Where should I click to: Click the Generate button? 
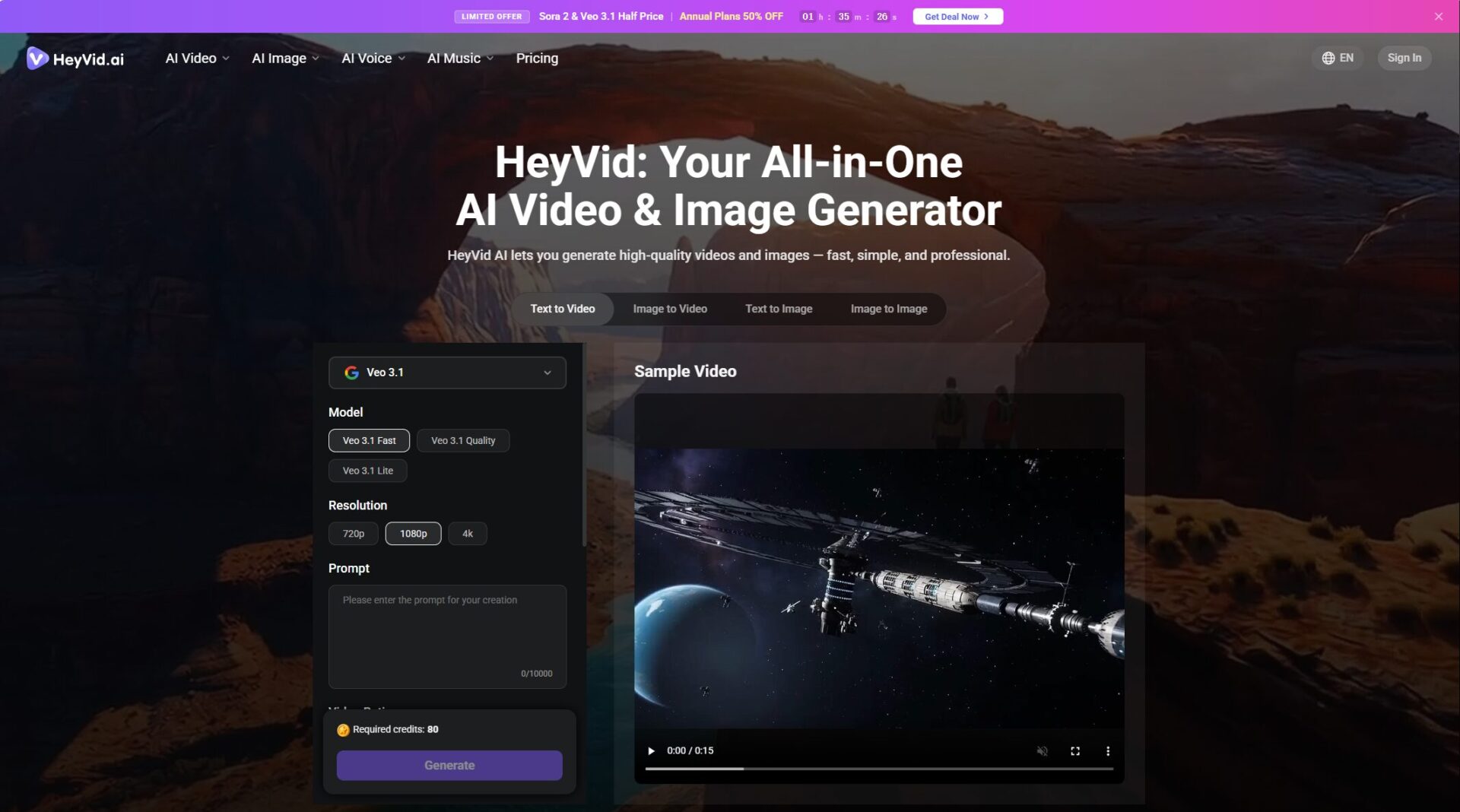click(449, 765)
